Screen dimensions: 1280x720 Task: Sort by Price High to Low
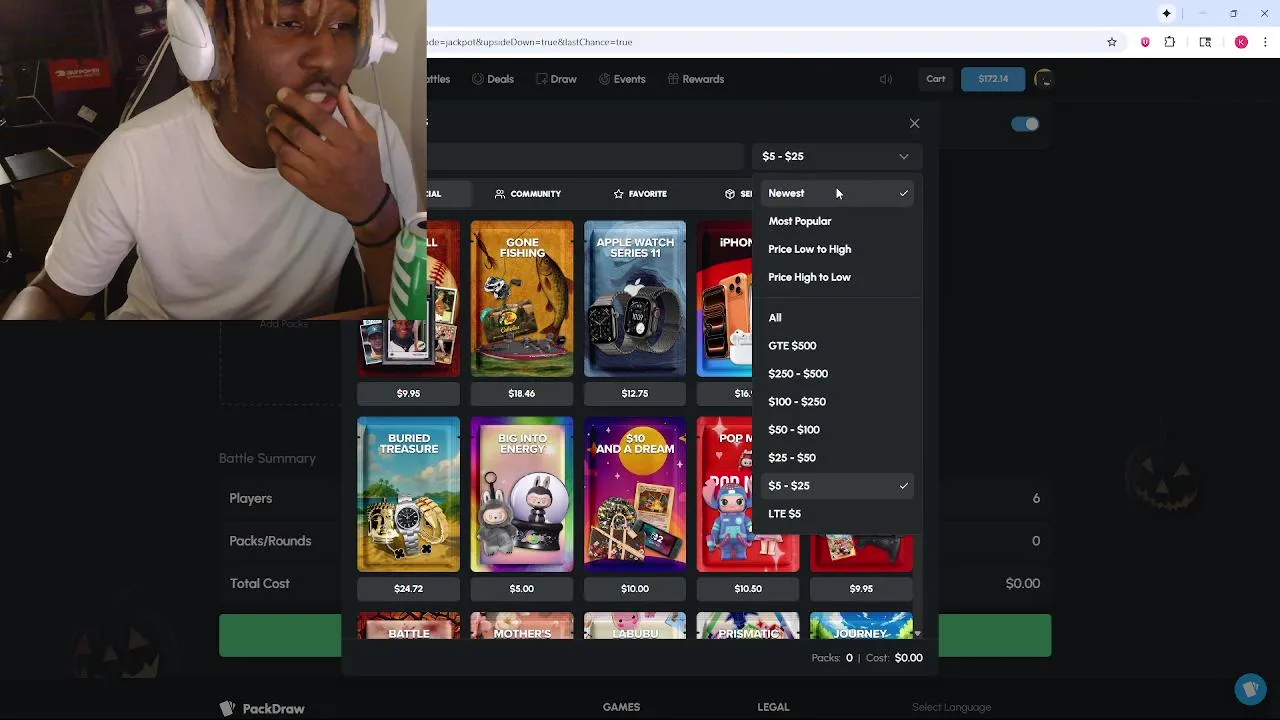835,277
